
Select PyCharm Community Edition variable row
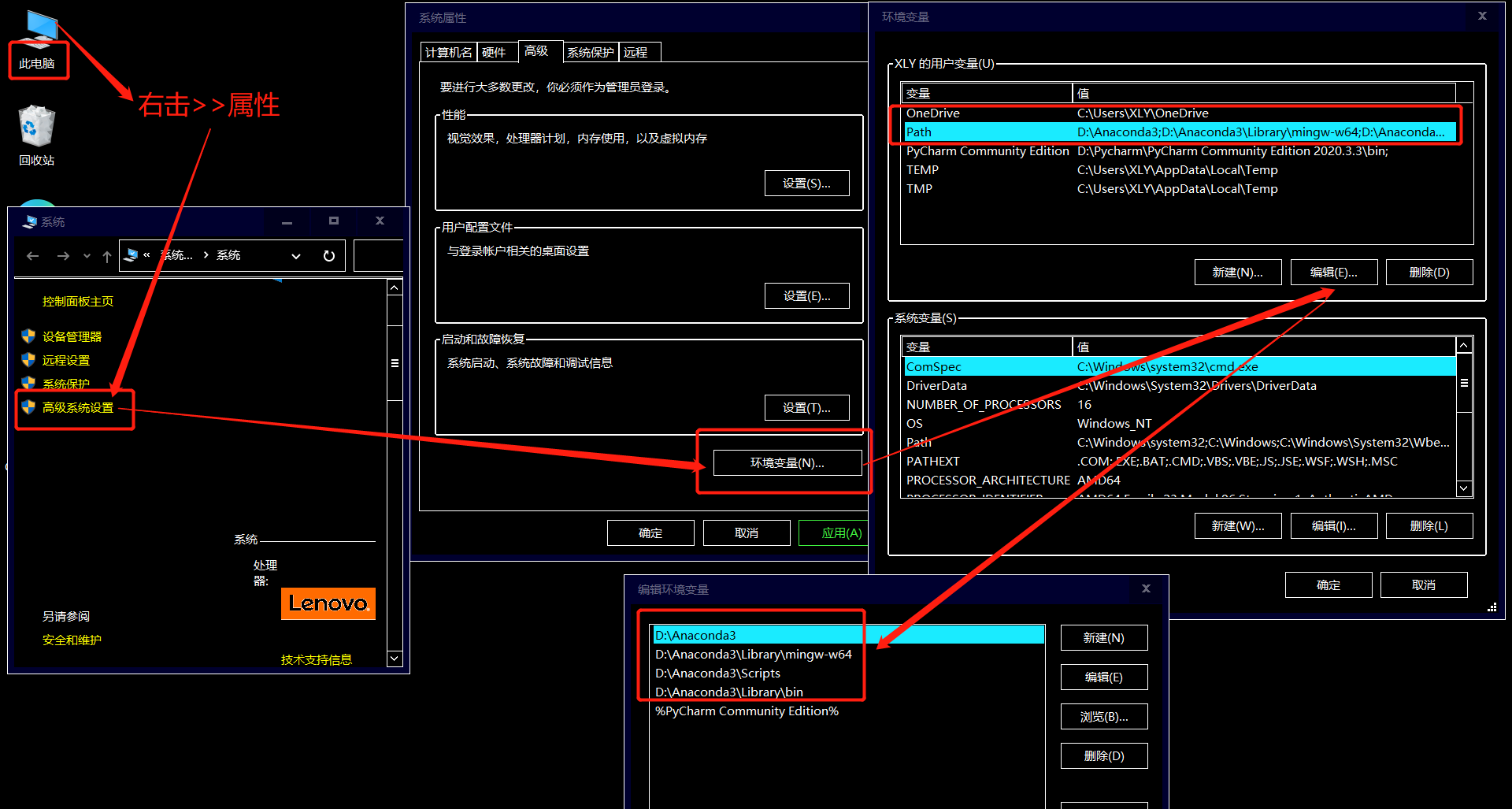pos(1180,151)
